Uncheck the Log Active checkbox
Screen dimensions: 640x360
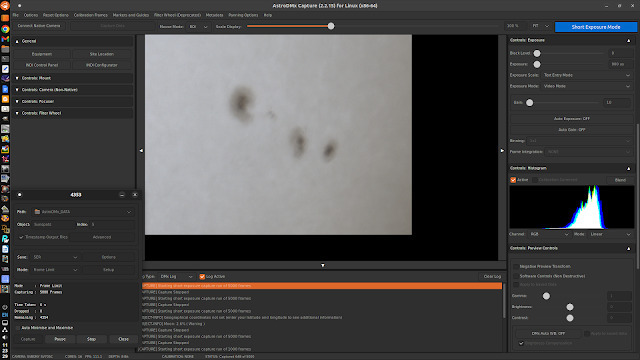[x=202, y=276]
